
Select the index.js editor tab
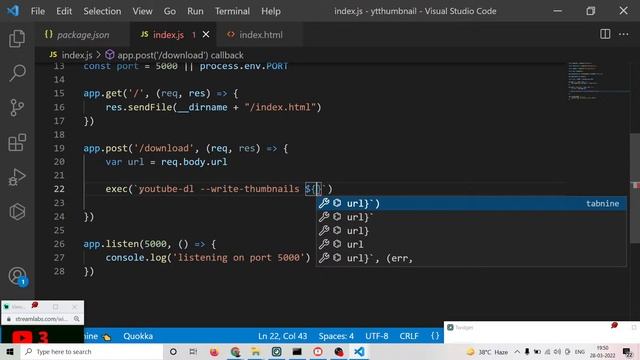[x=168, y=35]
